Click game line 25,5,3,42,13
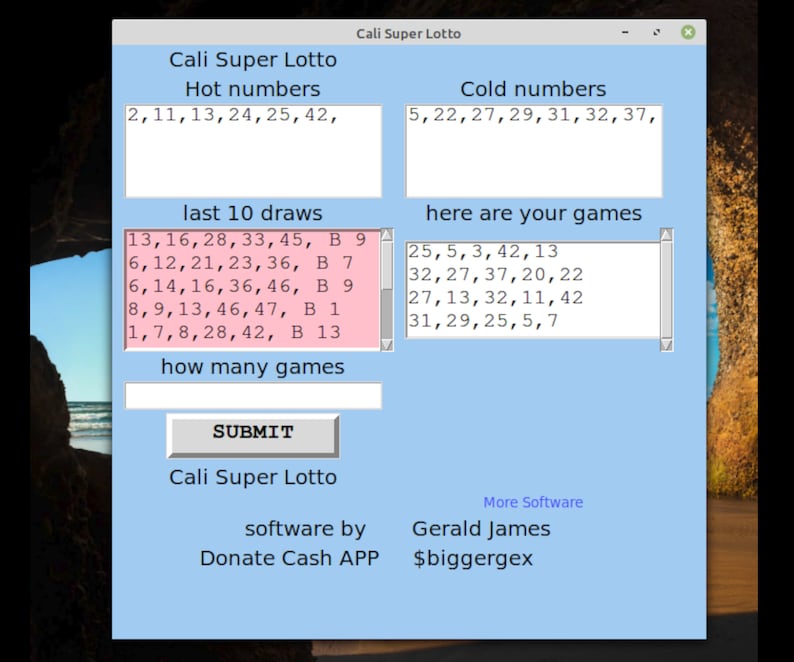This screenshot has height=662, width=794. pyautogui.click(x=483, y=252)
